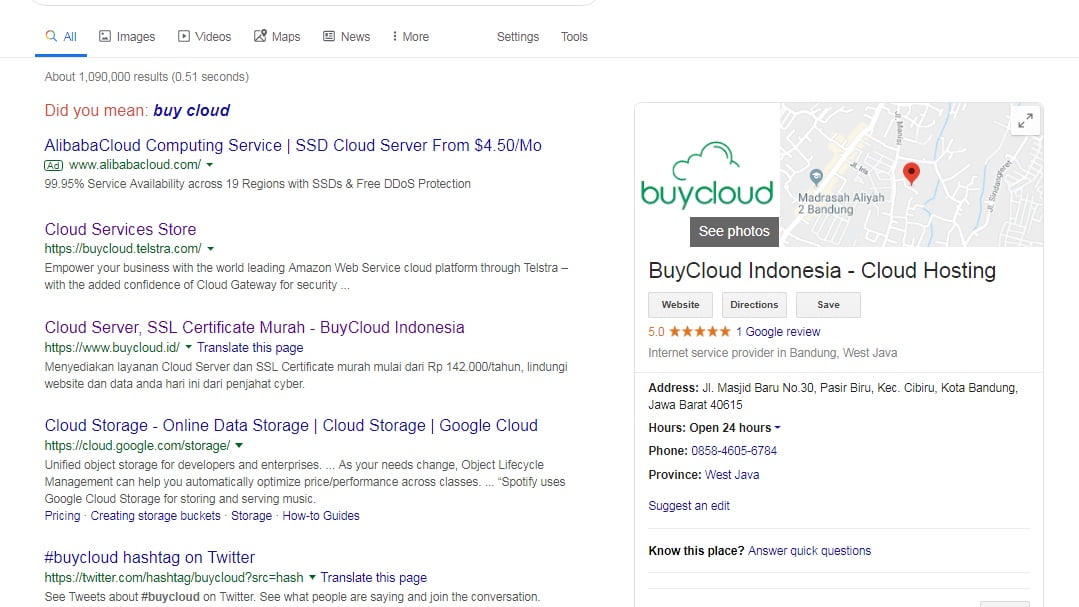Screen dimensions: 1079x607
Task: Click Internet service provider in Bandung text
Action: pos(773,353)
